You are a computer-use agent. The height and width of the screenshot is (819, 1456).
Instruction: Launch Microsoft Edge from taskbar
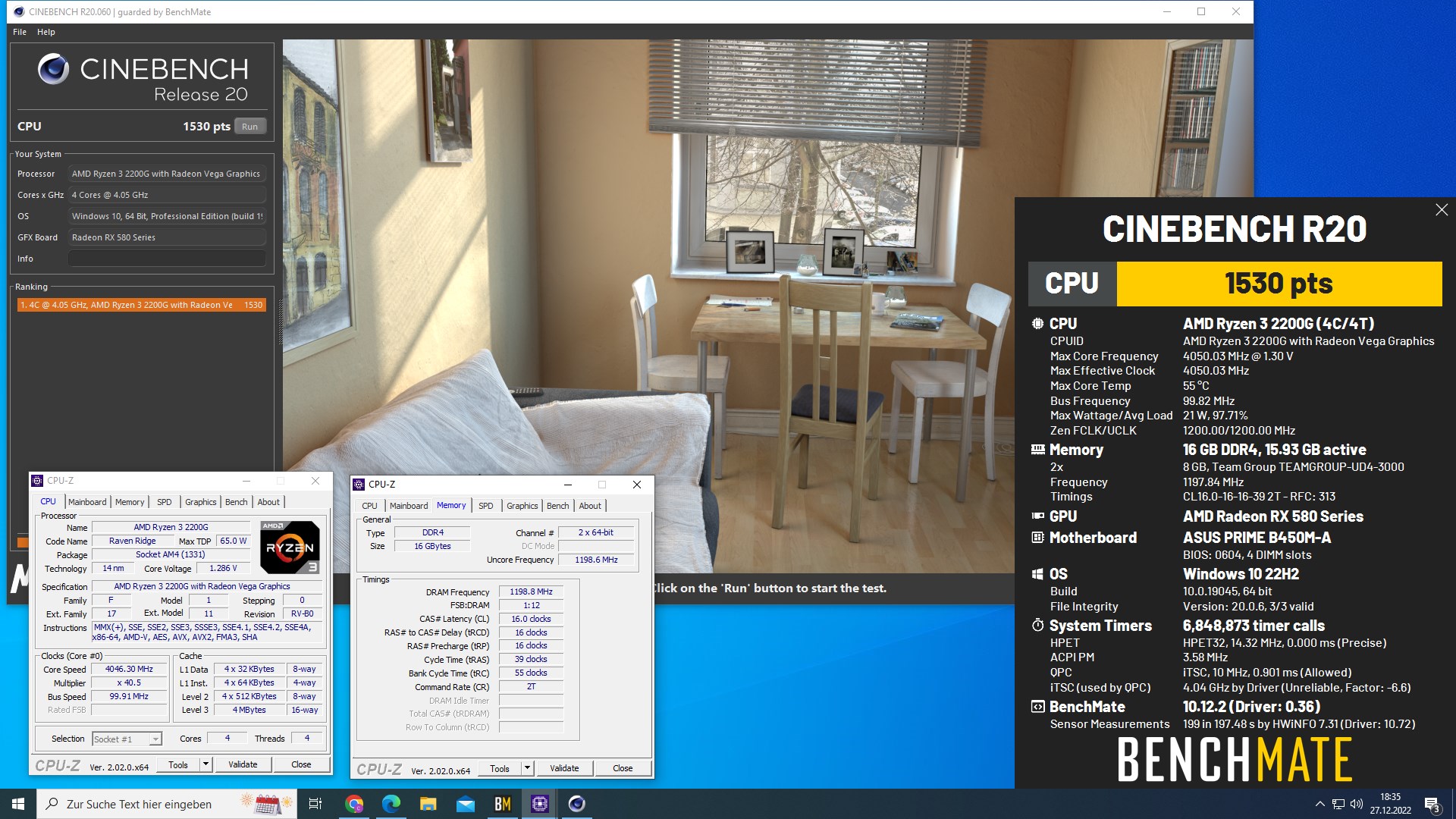(391, 804)
